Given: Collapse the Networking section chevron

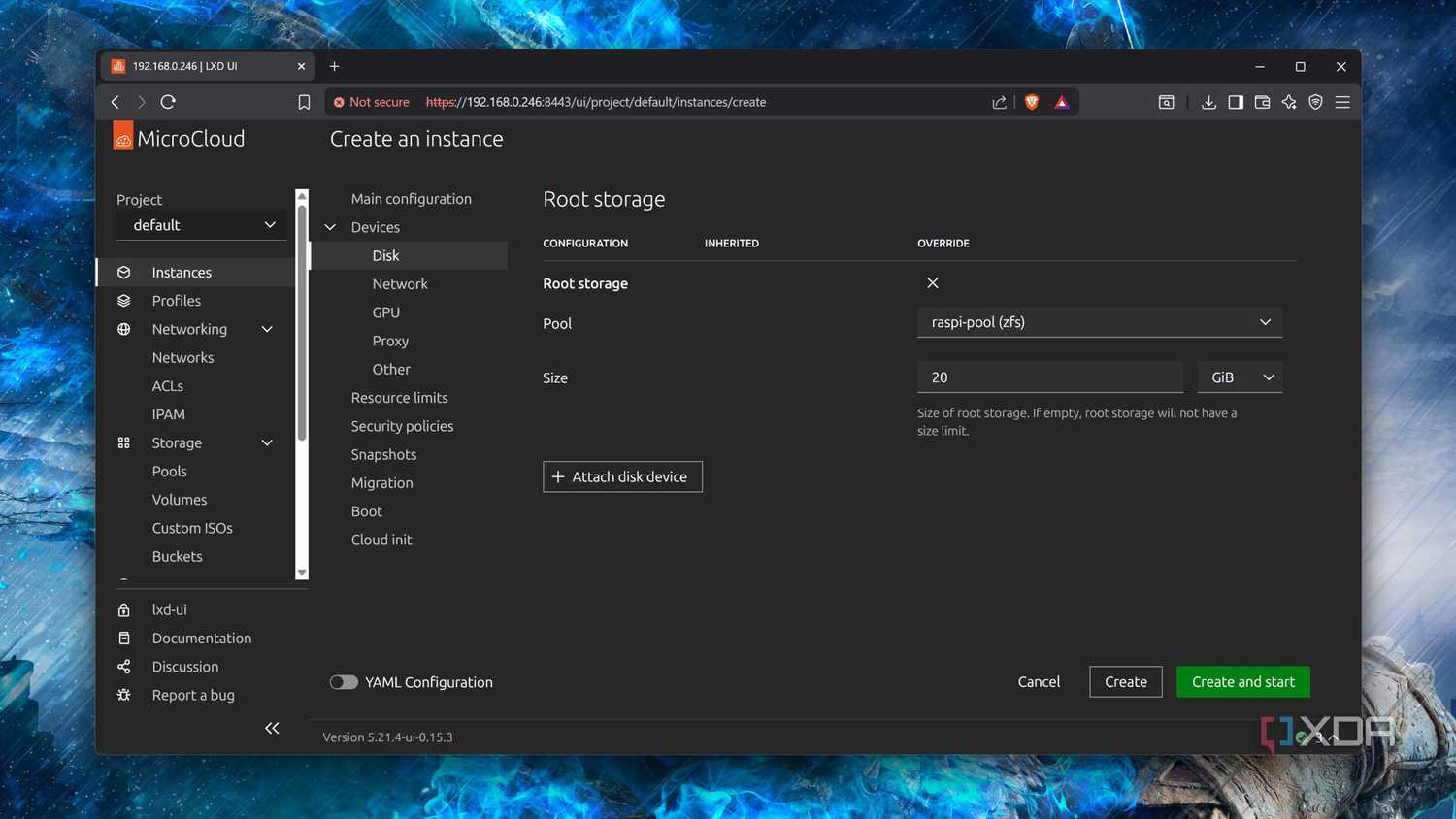Looking at the screenshot, I should click(x=267, y=330).
